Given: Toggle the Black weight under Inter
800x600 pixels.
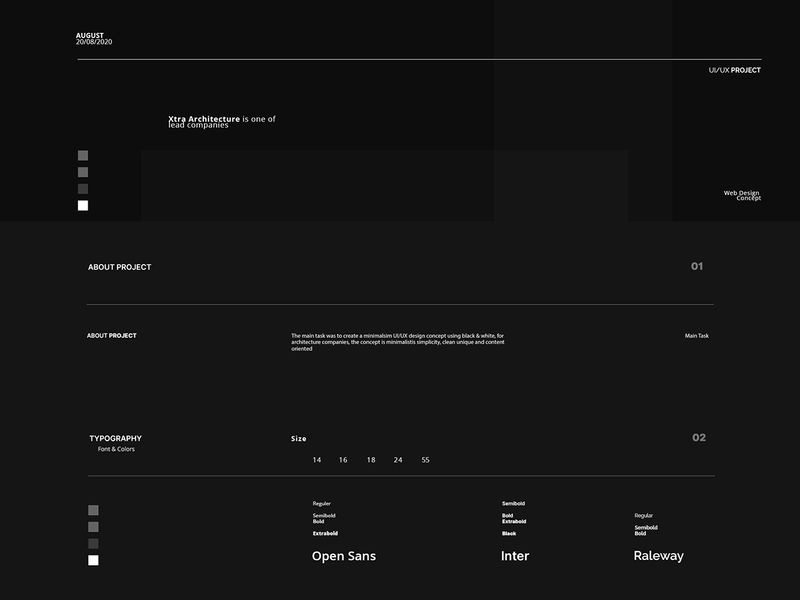Looking at the screenshot, I should point(508,533).
